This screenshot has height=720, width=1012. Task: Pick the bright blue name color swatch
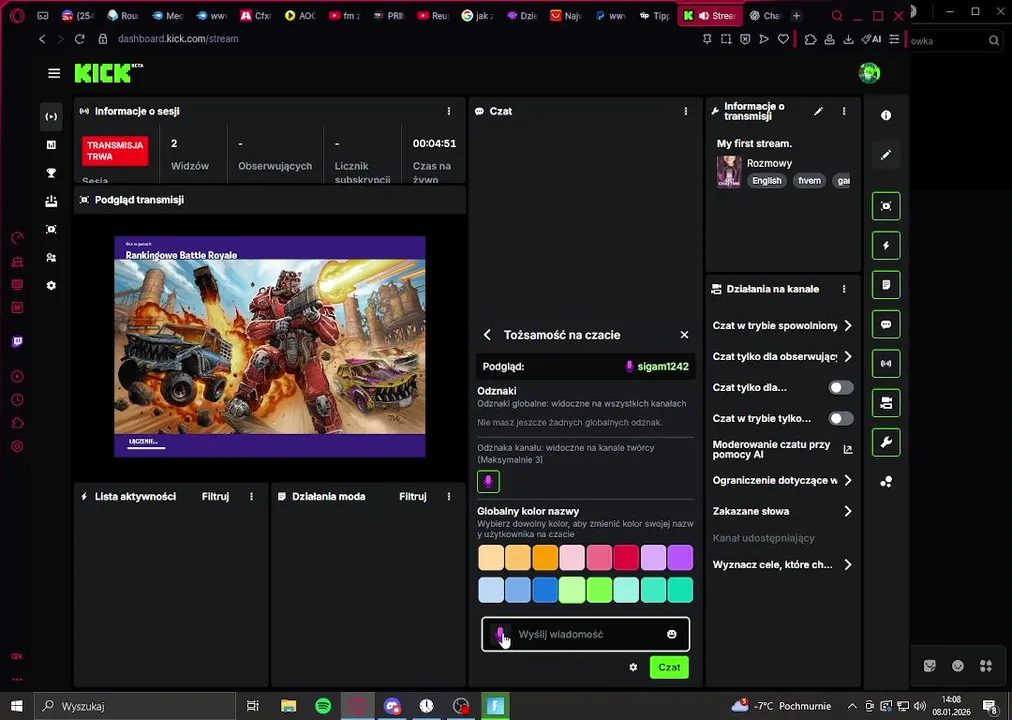[x=545, y=590]
